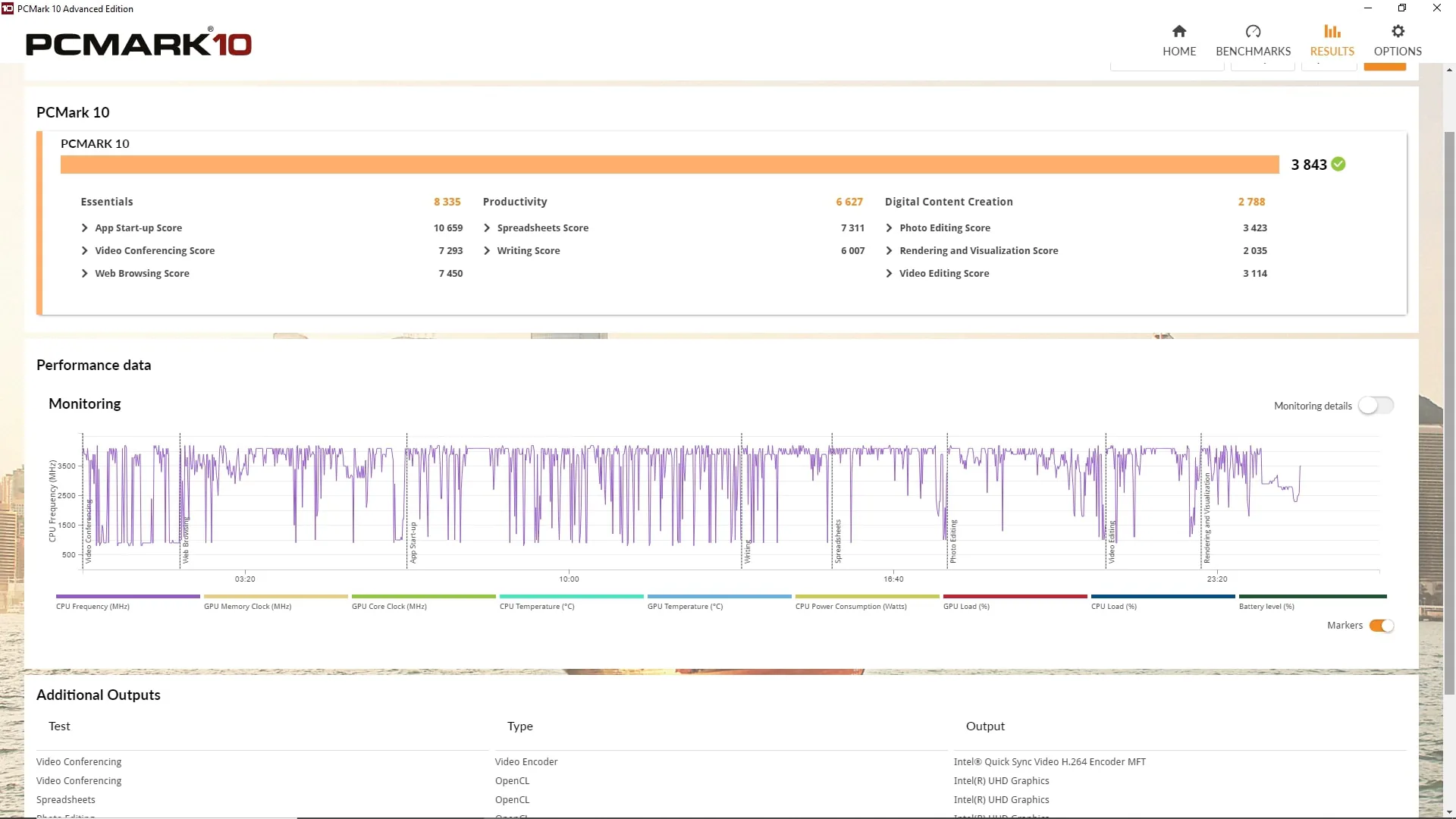Open the Home section icon
The height and width of the screenshot is (819, 1456).
[1179, 31]
